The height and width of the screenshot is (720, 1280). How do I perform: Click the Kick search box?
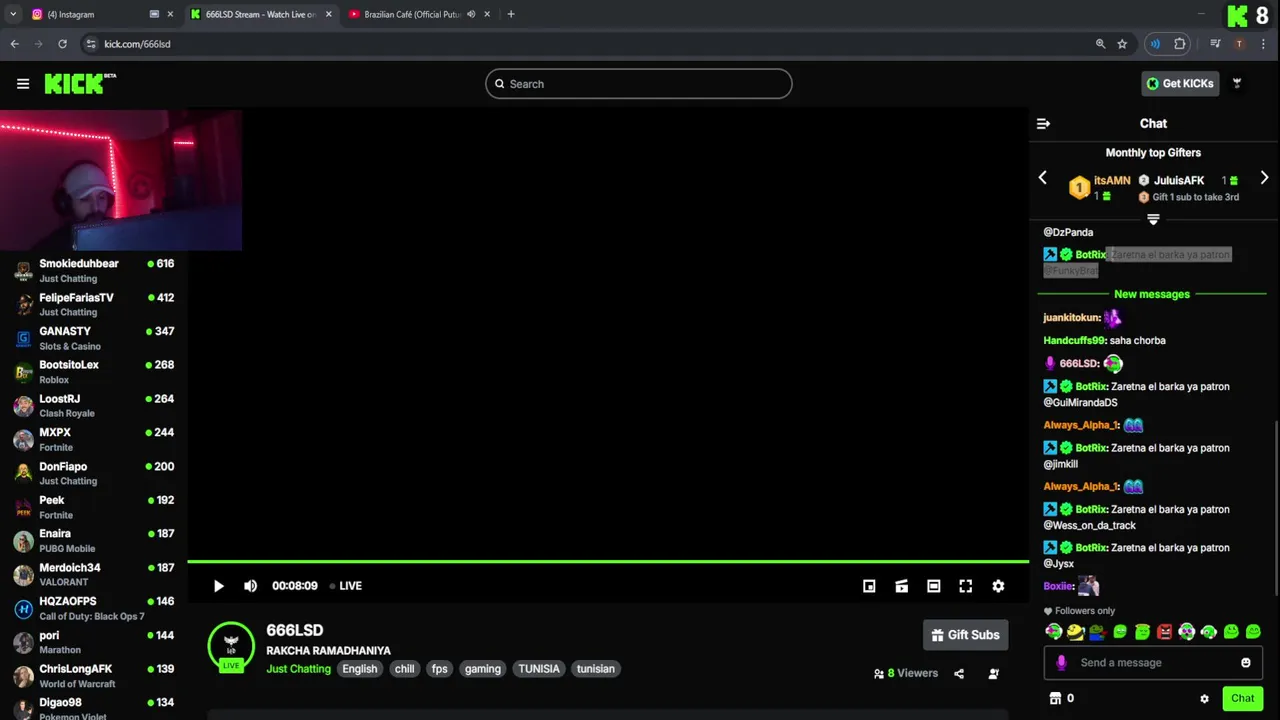pos(639,84)
